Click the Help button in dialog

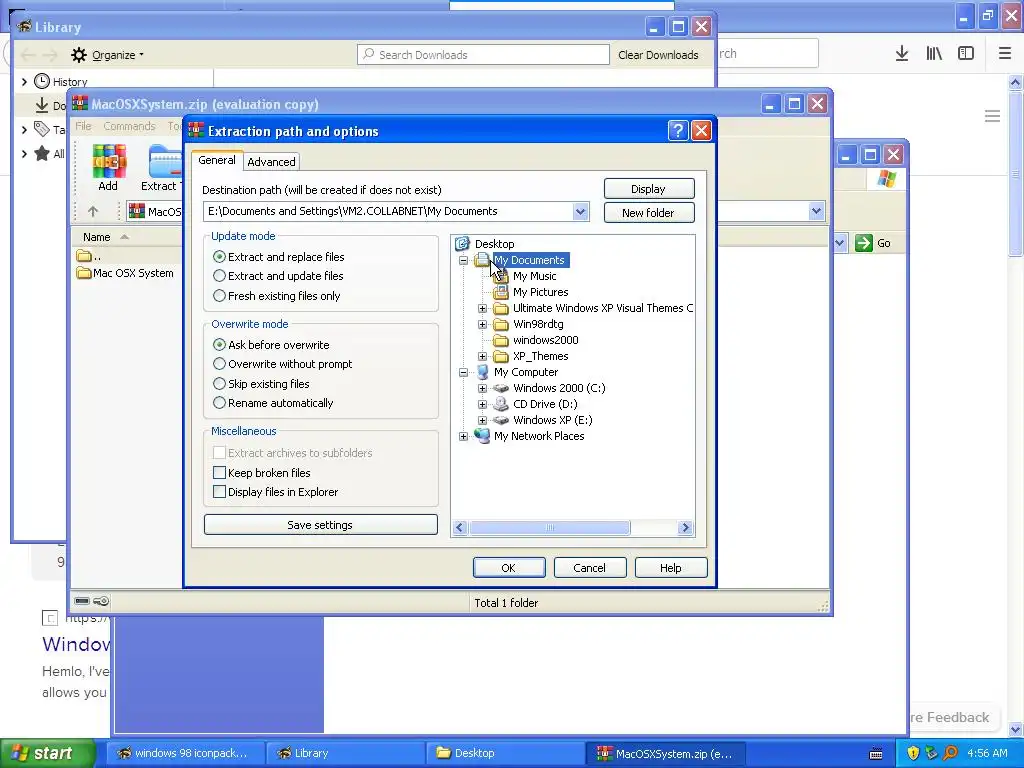[x=671, y=568]
